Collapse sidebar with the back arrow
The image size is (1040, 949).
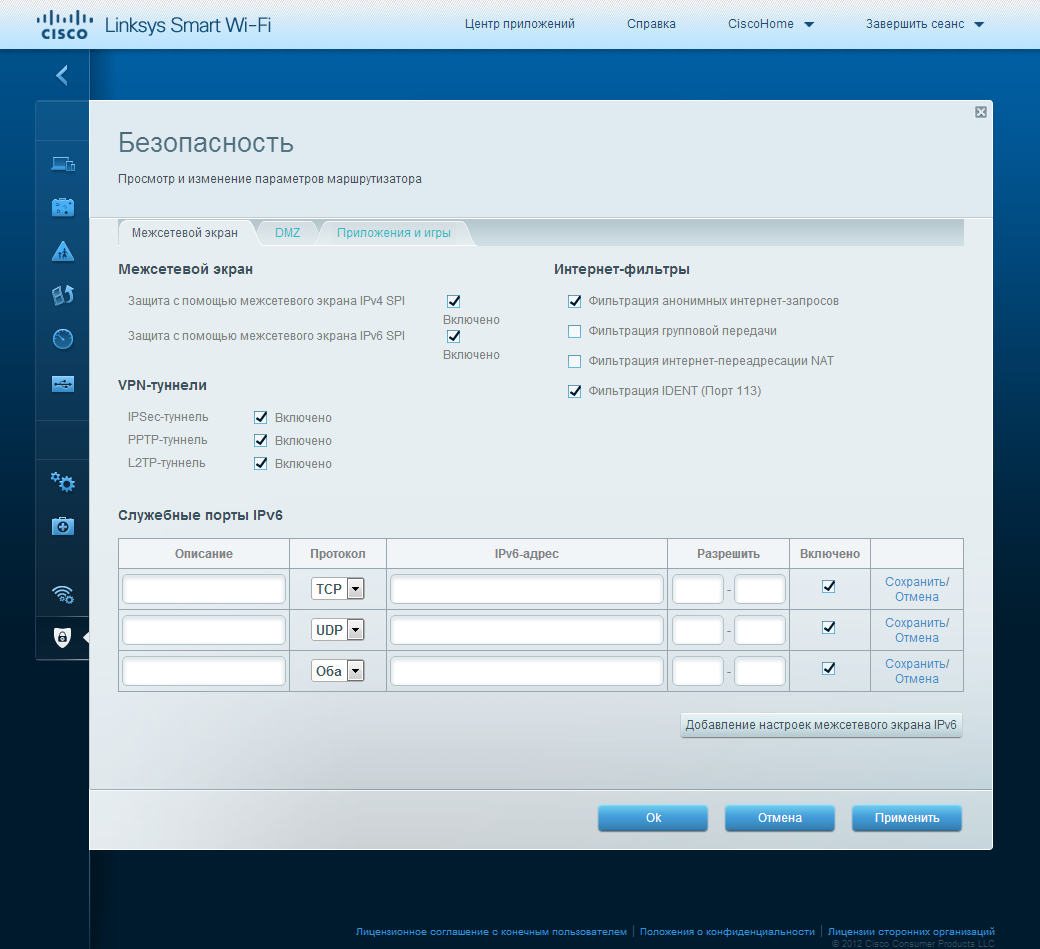click(x=62, y=75)
